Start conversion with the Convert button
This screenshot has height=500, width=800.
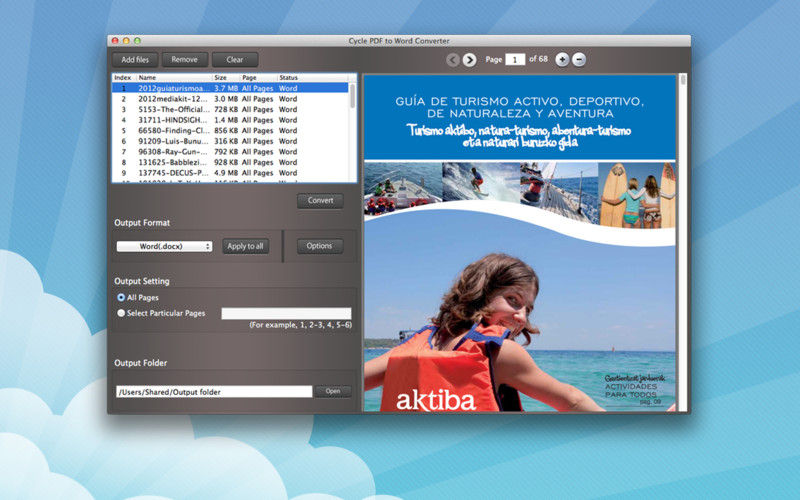pos(320,201)
